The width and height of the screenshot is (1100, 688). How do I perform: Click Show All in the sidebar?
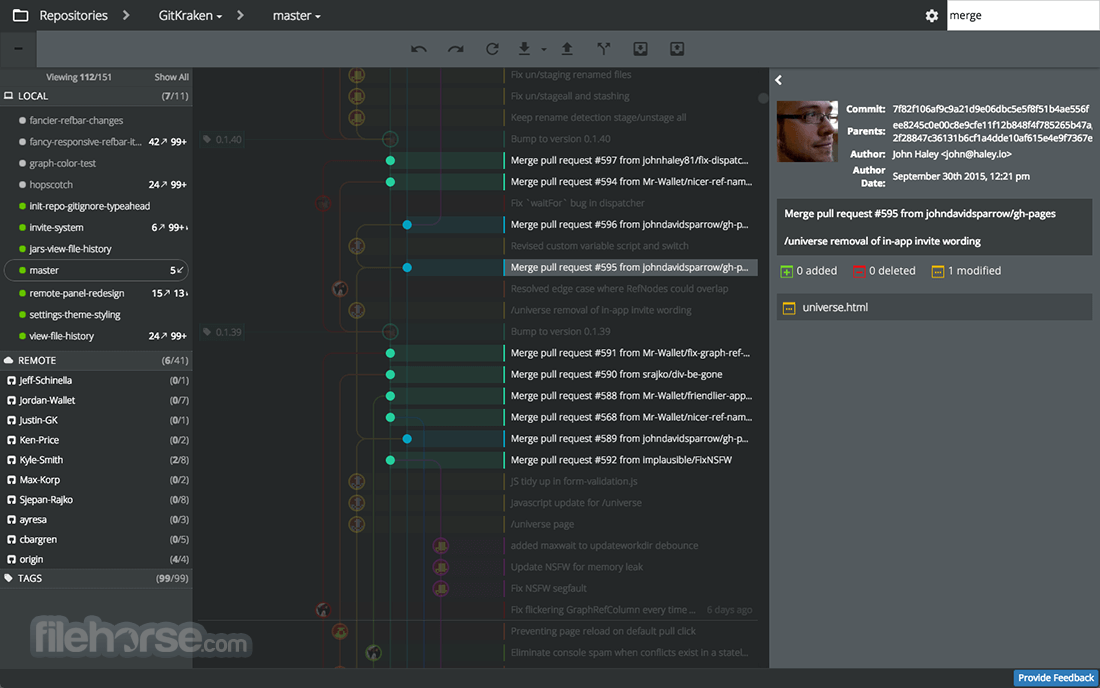(171, 77)
